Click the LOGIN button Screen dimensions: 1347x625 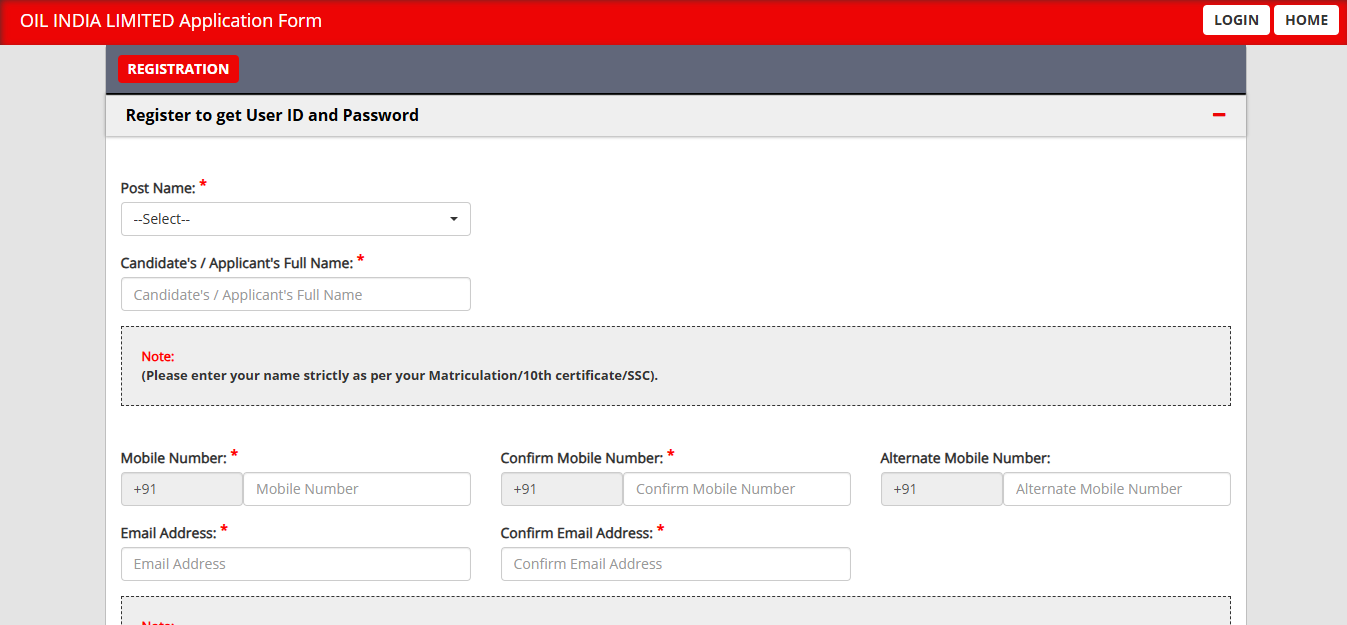[1236, 20]
